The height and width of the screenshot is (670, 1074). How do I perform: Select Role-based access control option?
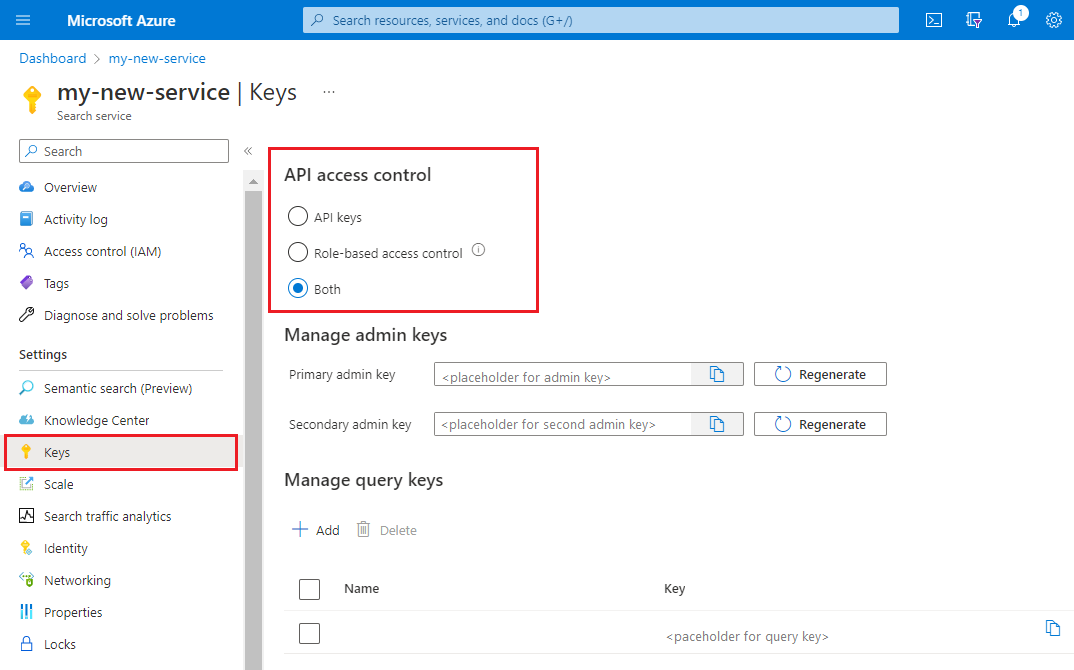(x=298, y=253)
